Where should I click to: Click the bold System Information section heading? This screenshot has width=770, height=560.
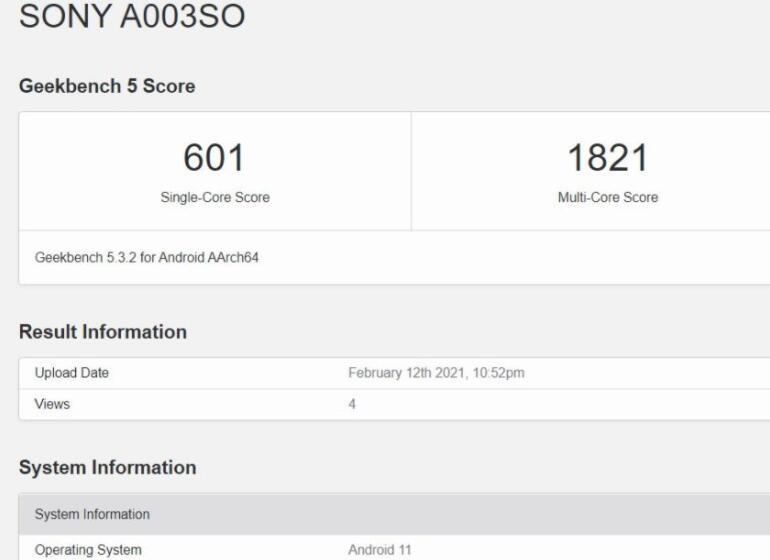click(108, 467)
